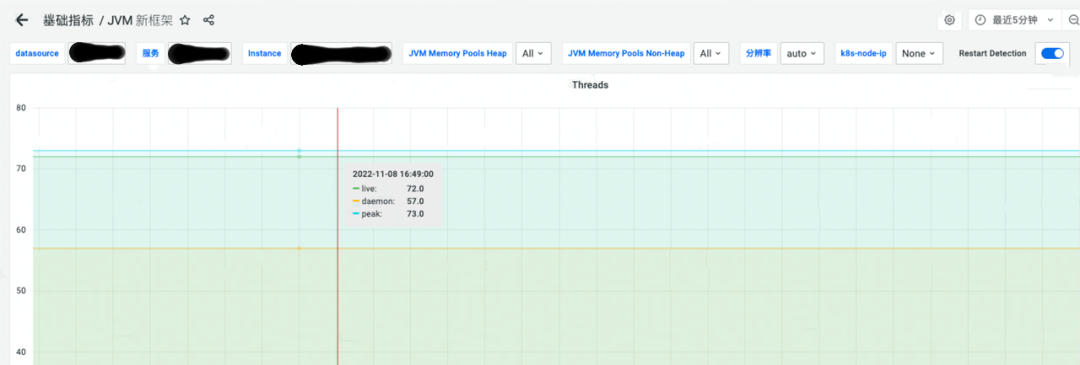1080x365 pixels.
Task: Click the k8s-node-ip label
Action: [863, 53]
